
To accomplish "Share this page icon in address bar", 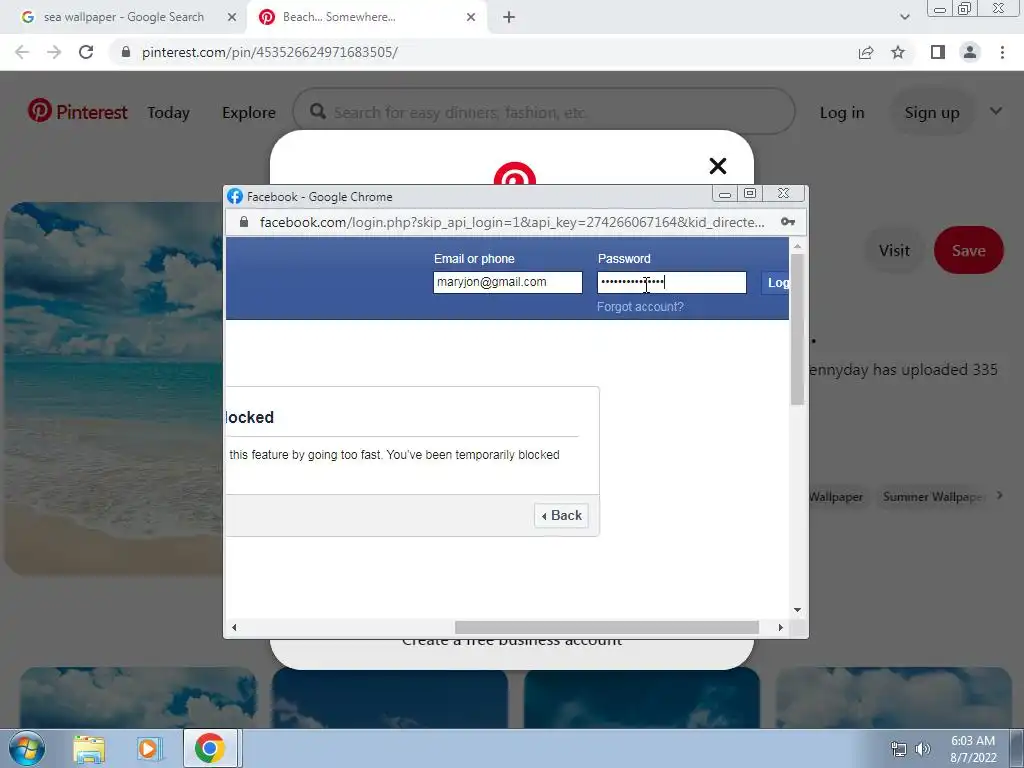I will pyautogui.click(x=866, y=52).
